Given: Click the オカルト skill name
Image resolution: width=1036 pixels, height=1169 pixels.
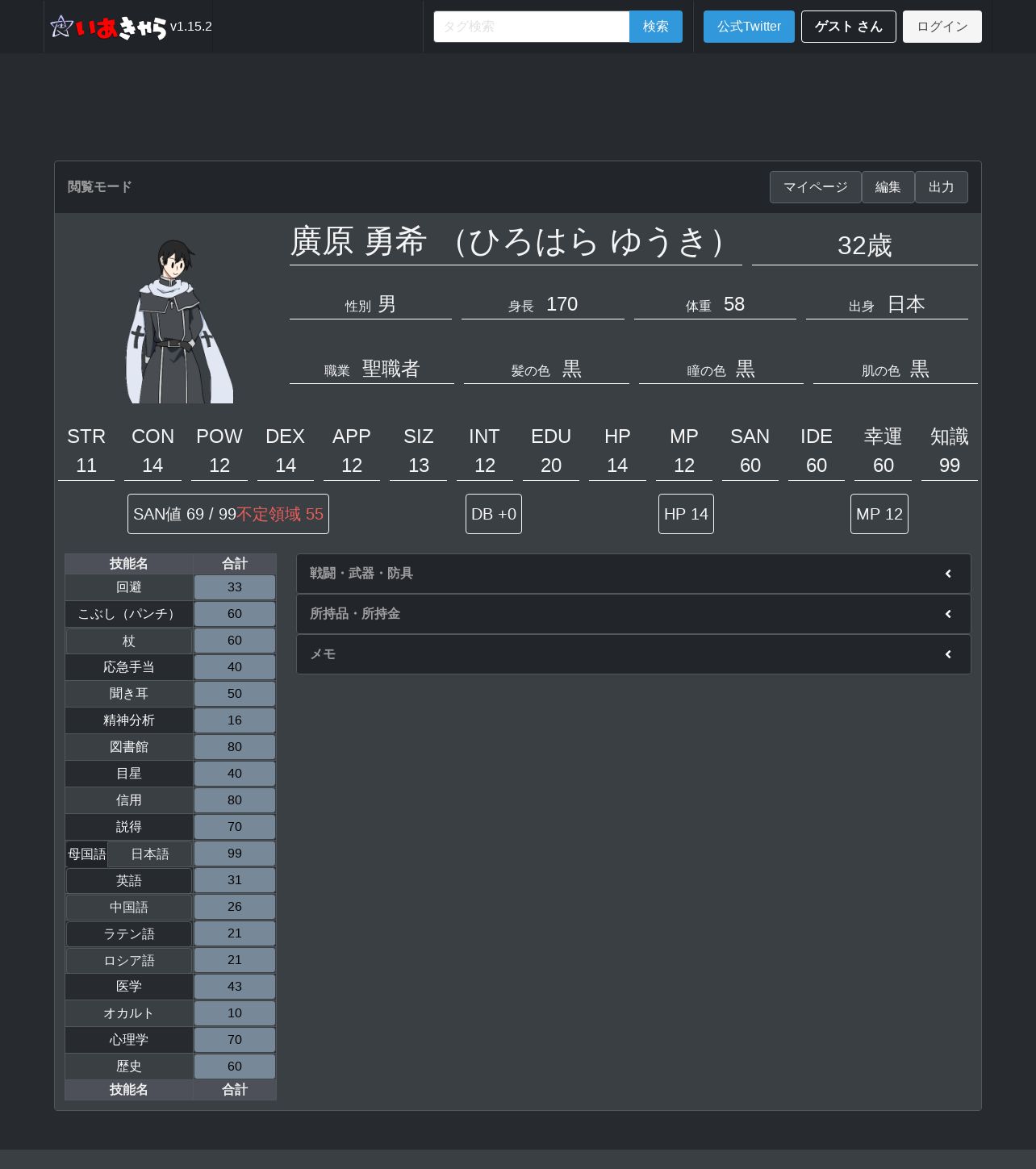Looking at the screenshot, I should [x=129, y=1013].
